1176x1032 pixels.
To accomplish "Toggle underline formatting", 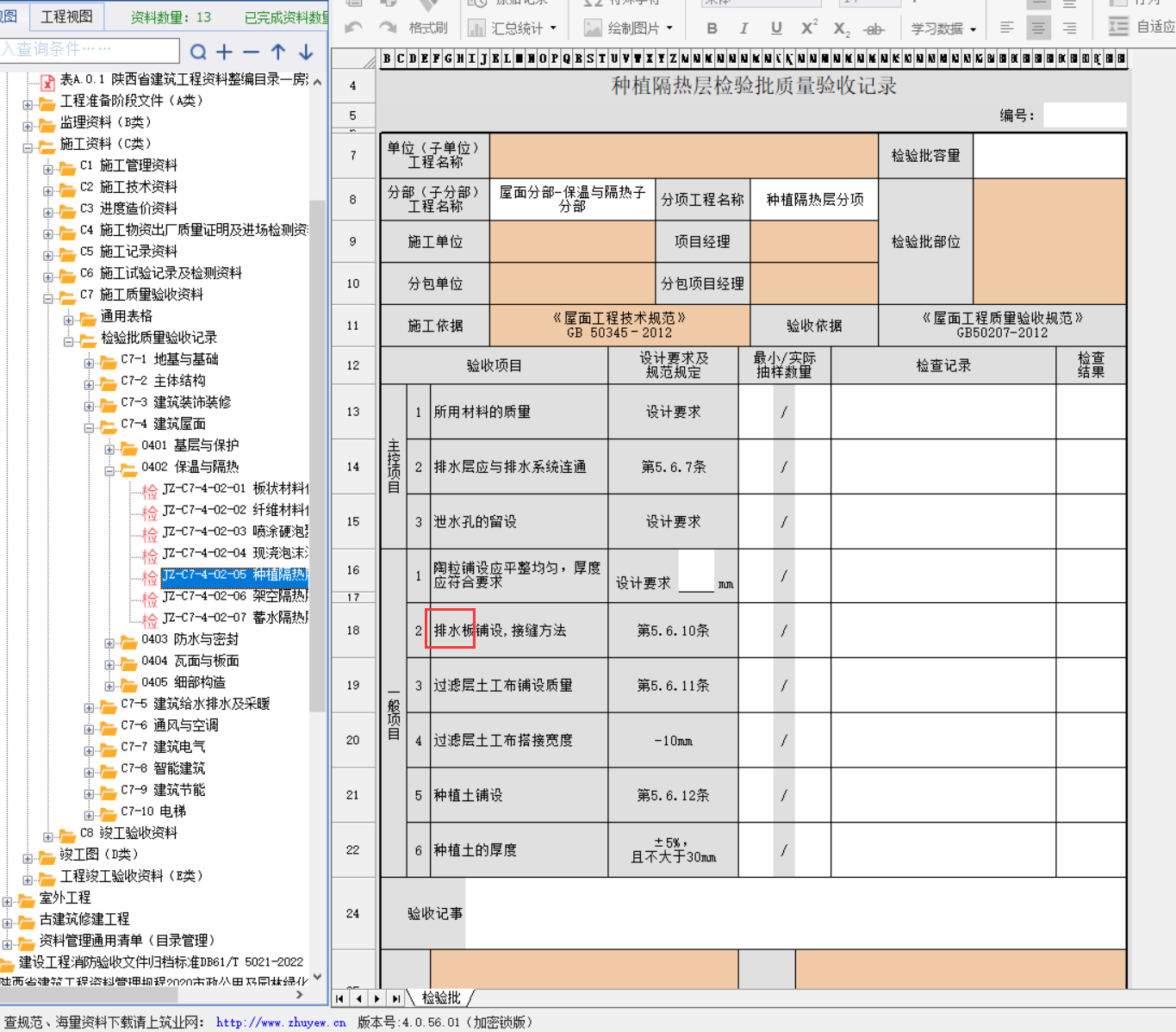I will 776,28.
